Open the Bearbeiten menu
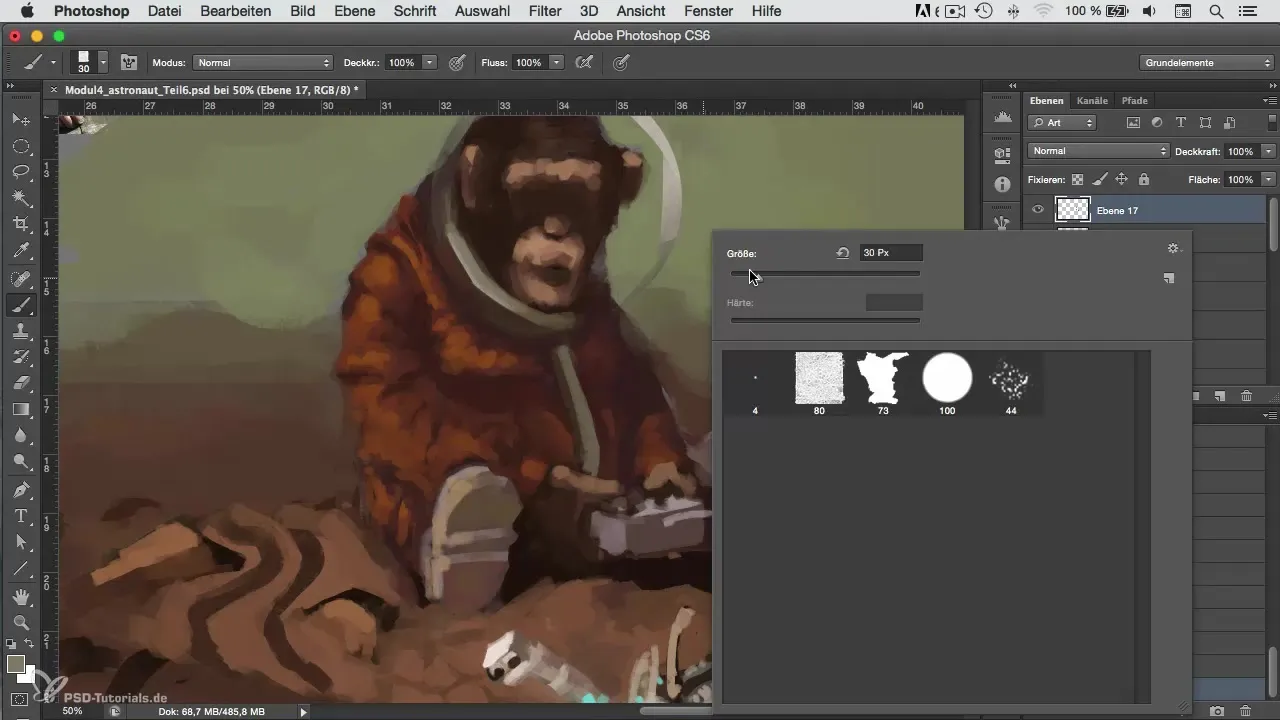The image size is (1280, 720). coord(236,11)
